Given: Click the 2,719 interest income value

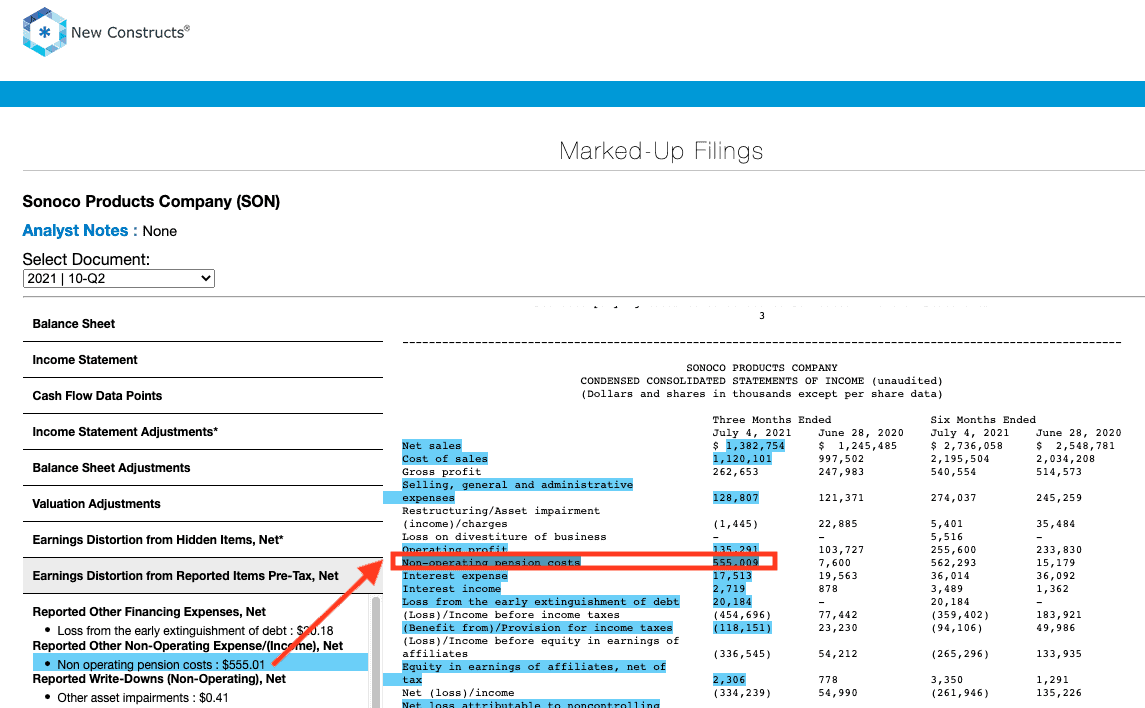Looking at the screenshot, I should pos(729,589).
